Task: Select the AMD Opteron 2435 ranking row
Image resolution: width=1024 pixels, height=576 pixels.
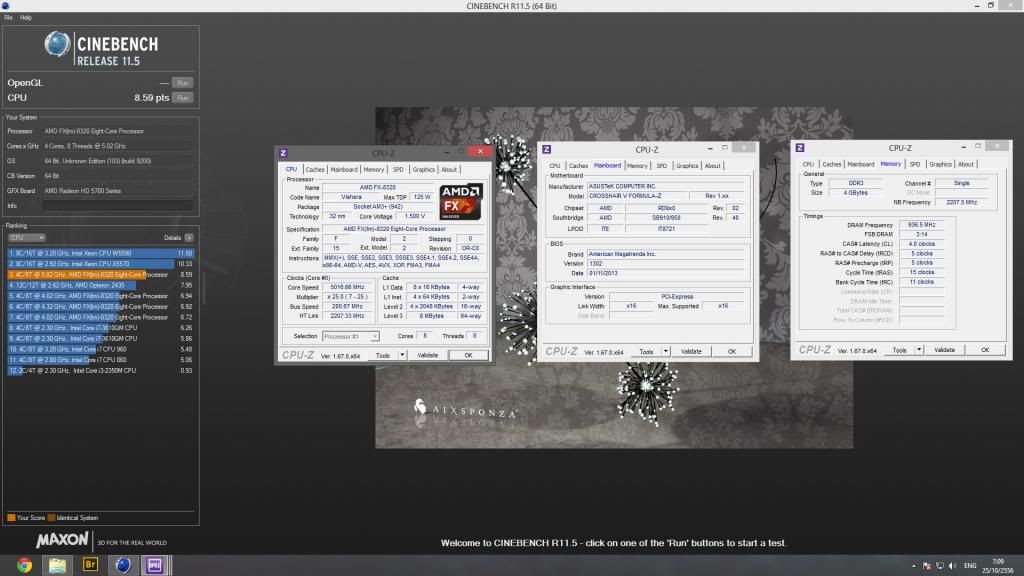Action: (x=101, y=285)
